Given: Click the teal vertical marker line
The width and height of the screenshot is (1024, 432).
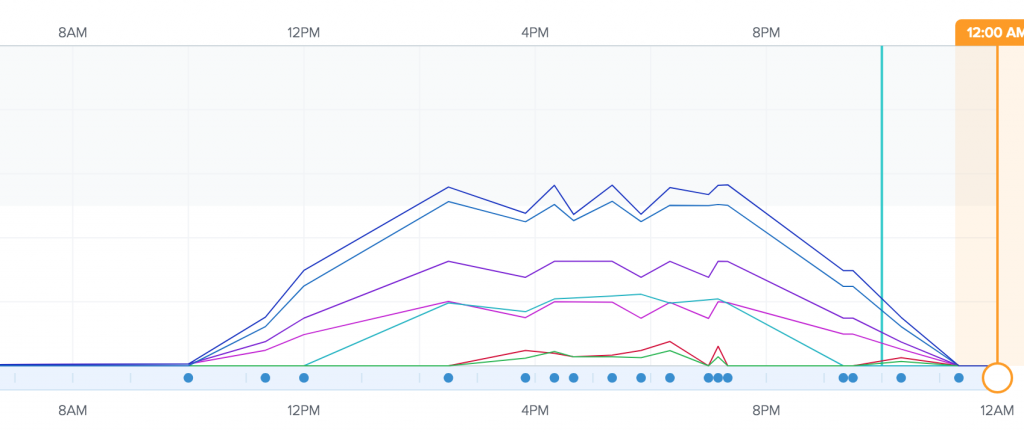Looking at the screenshot, I should point(881,200).
